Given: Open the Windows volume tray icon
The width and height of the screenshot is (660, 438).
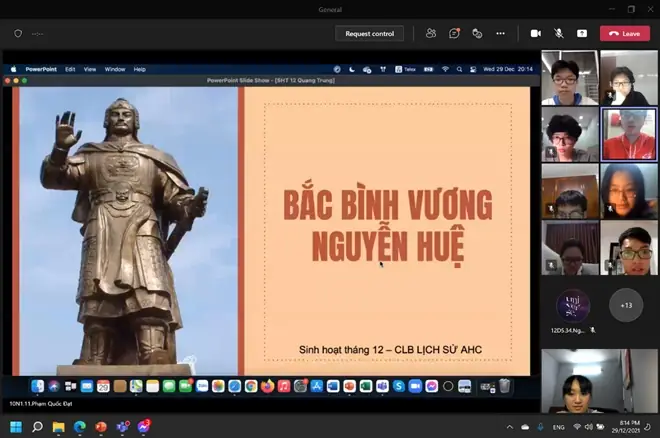Looking at the screenshot, I should 588,427.
